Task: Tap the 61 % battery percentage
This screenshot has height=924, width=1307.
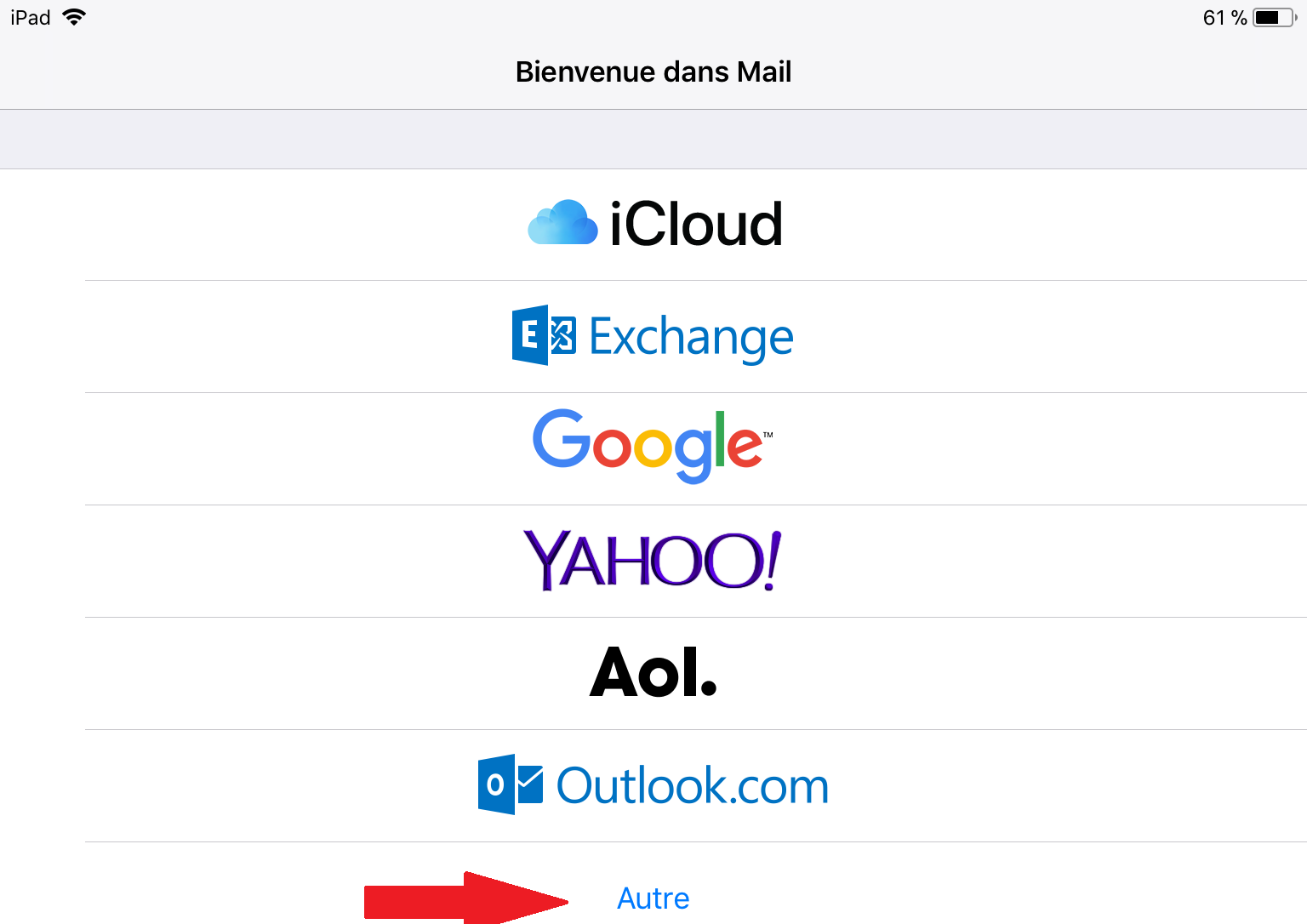Action: pyautogui.click(x=1224, y=18)
